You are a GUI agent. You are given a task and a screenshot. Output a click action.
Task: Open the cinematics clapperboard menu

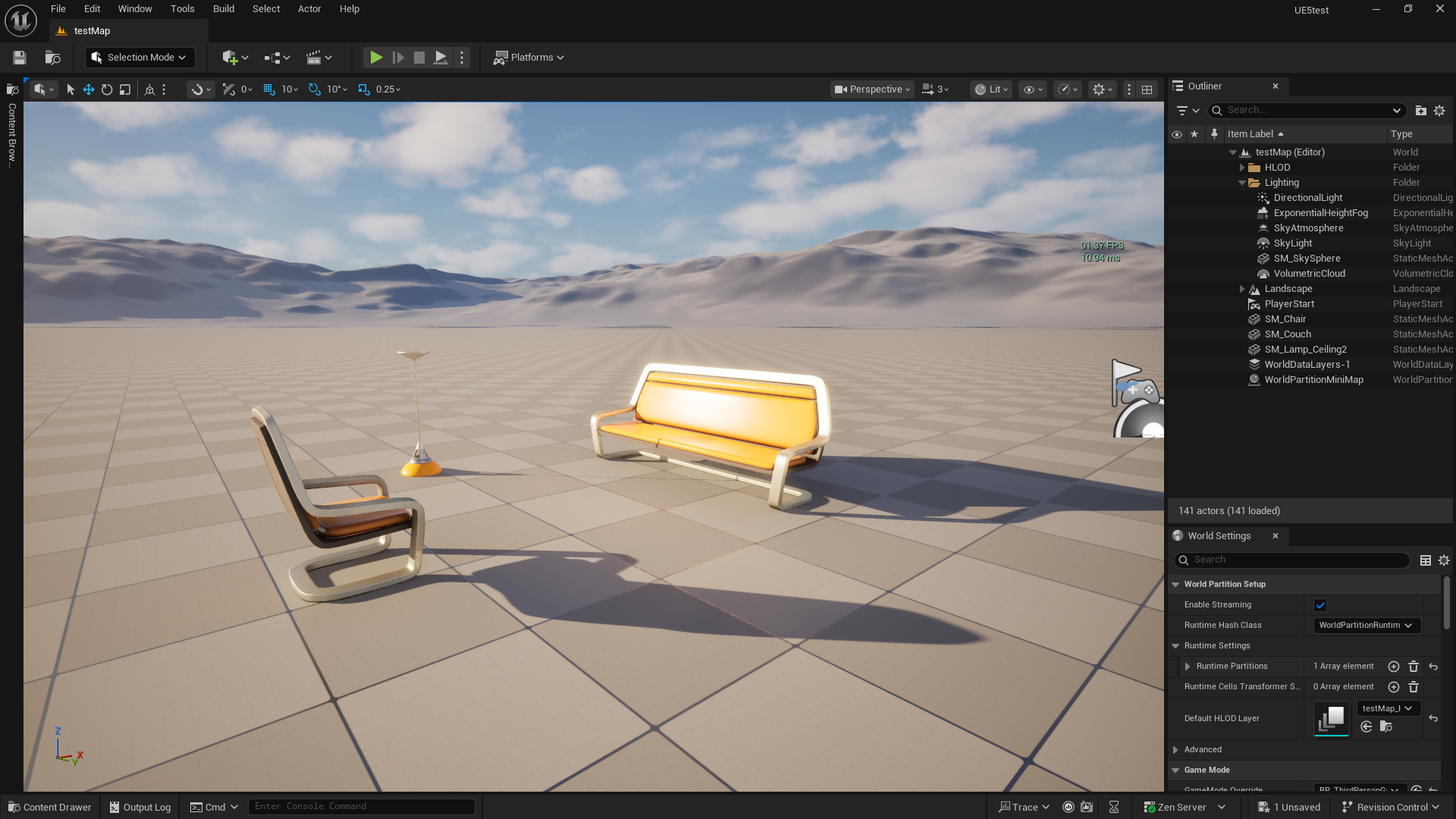tap(319, 58)
